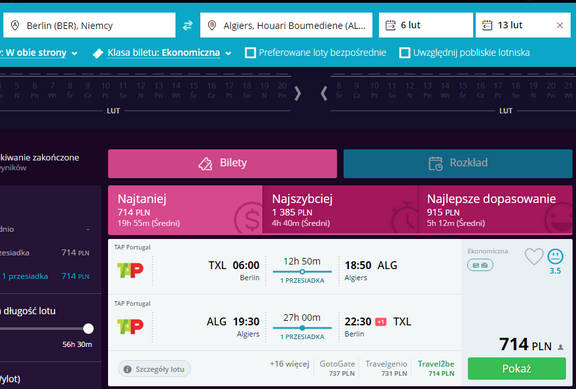Click the origin field Berlin (BER), Niemcy
The height and width of the screenshot is (389, 576).
89,25
